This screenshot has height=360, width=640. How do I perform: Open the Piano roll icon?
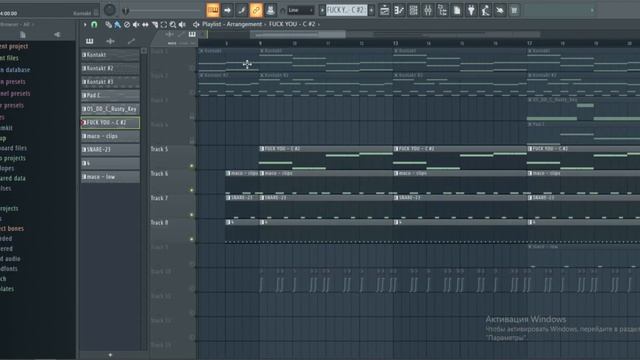coord(399,10)
